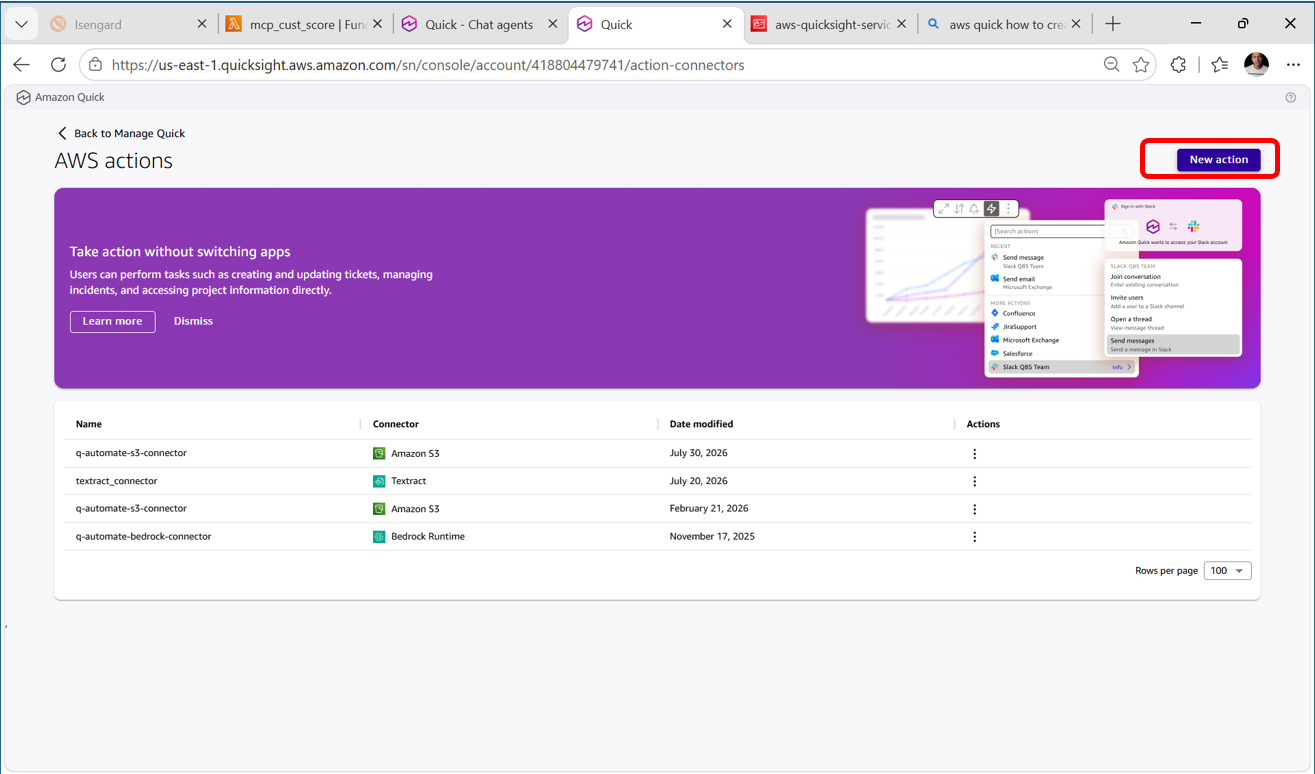Click the Amazon Quick logo
This screenshot has height=774, width=1315.
pyautogui.click(x=61, y=97)
